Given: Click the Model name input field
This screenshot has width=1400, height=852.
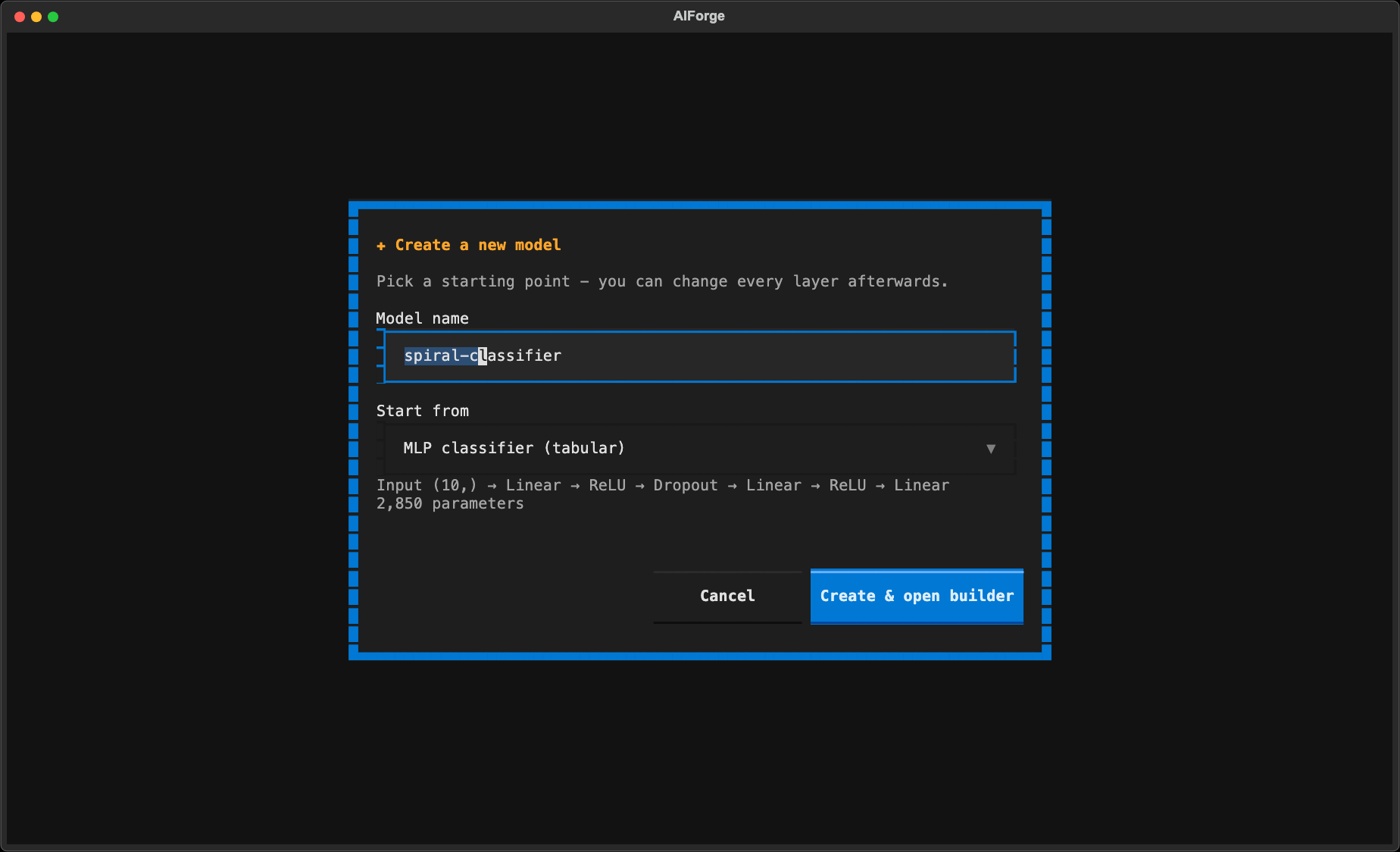Looking at the screenshot, I should 699,356.
